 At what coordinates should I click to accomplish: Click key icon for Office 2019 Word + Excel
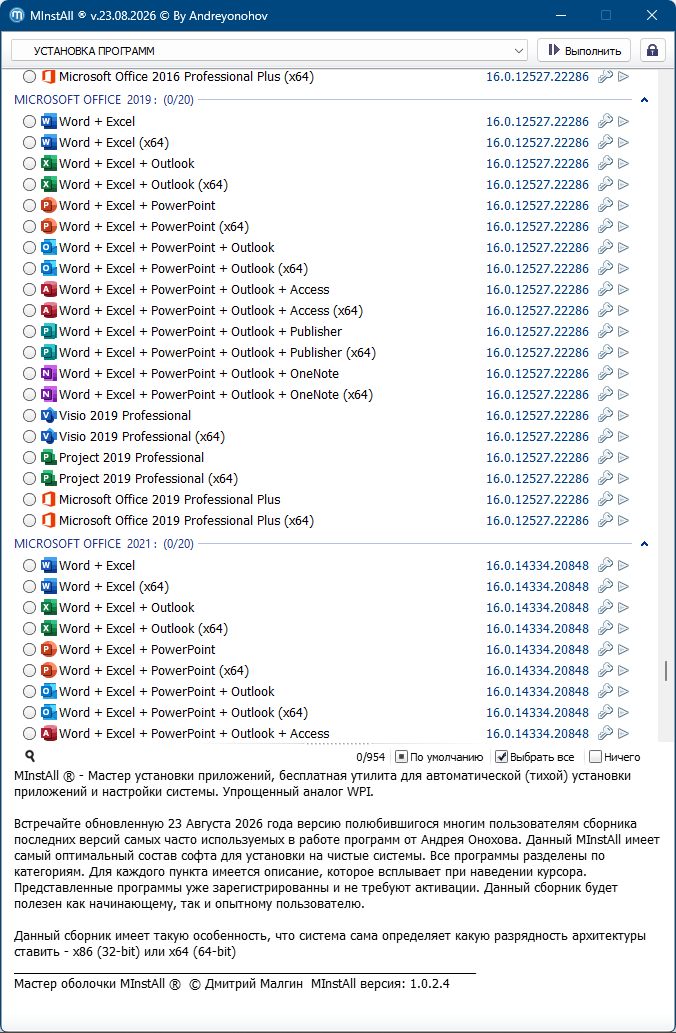pyautogui.click(x=605, y=121)
